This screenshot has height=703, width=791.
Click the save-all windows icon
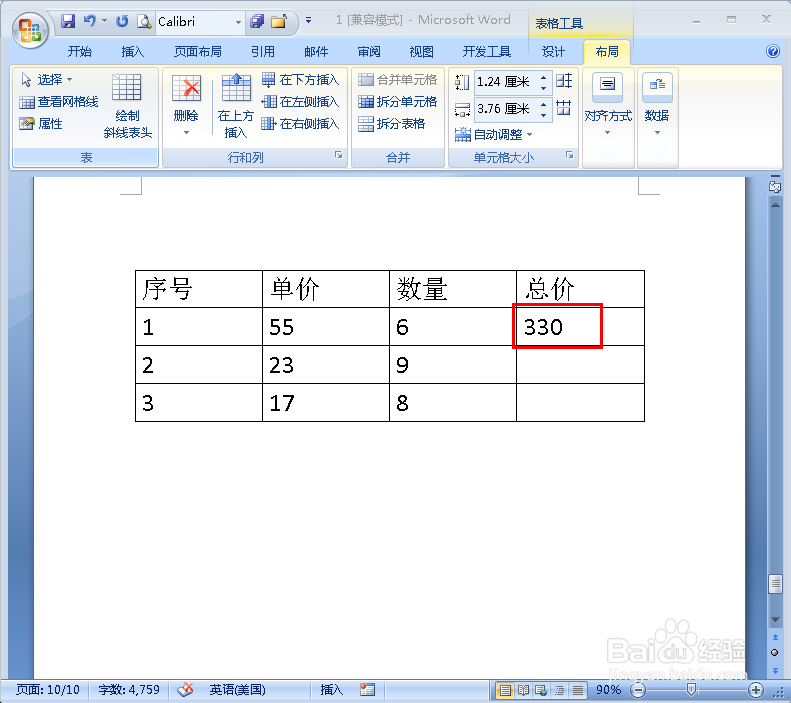(x=257, y=21)
